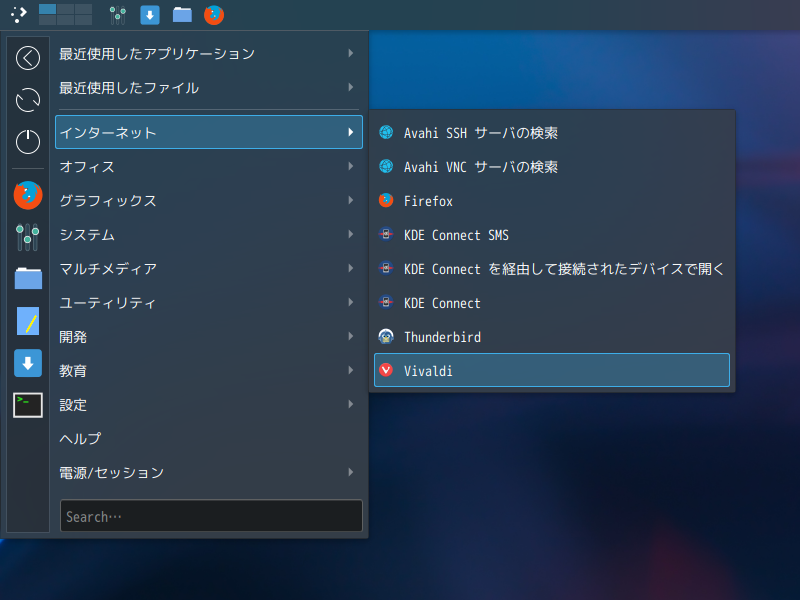Select the インターネット category

(209, 132)
